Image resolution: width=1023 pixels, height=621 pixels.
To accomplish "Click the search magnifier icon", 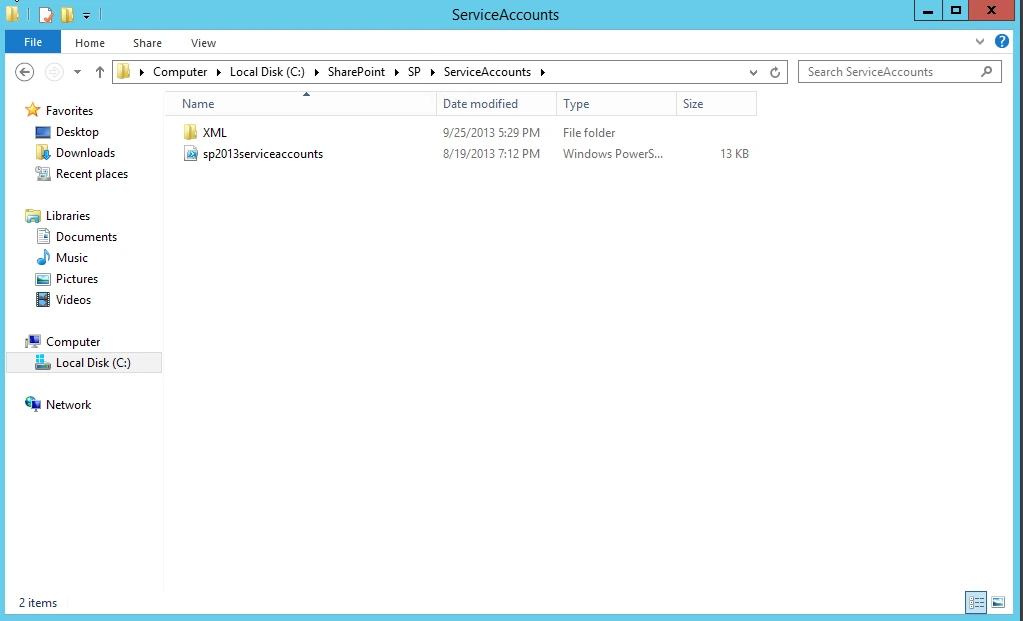I will pos(986,72).
